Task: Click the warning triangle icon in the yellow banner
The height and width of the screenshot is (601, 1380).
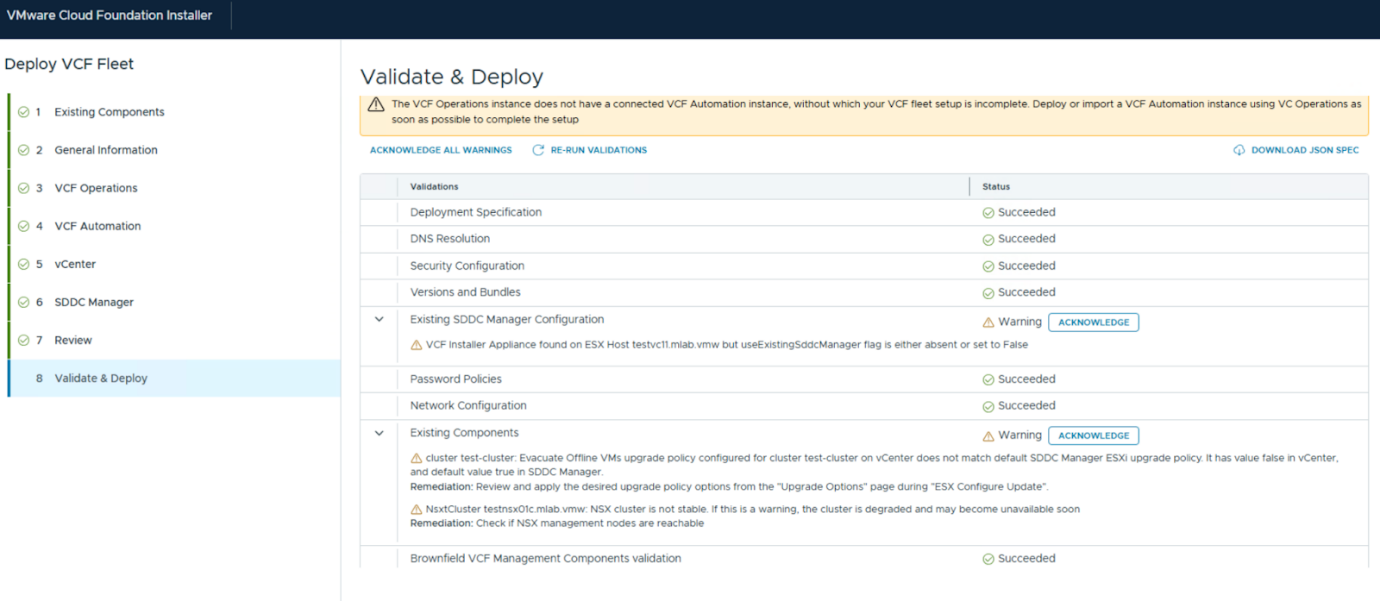Action: tap(376, 105)
